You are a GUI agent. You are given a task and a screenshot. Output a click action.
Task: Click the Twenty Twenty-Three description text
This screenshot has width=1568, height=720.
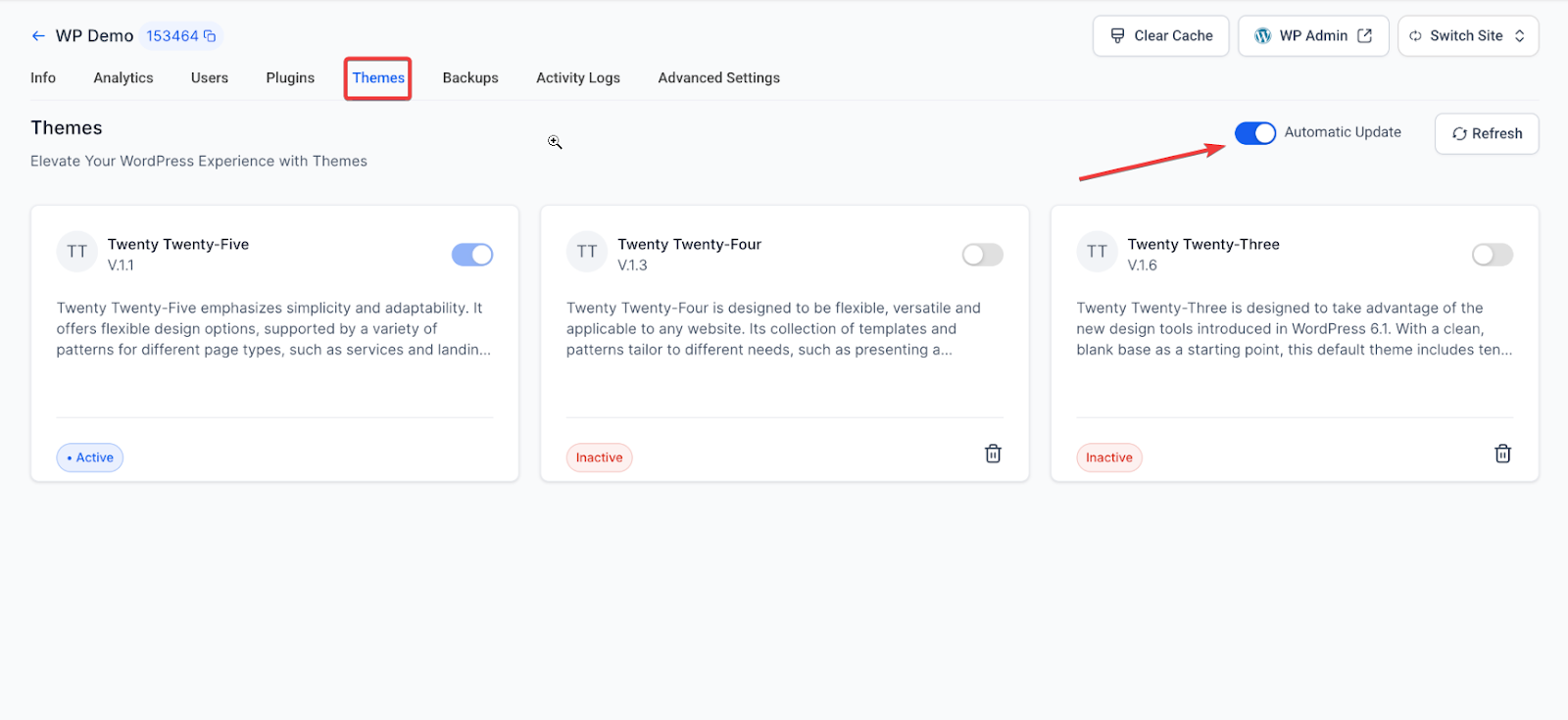pos(1294,329)
